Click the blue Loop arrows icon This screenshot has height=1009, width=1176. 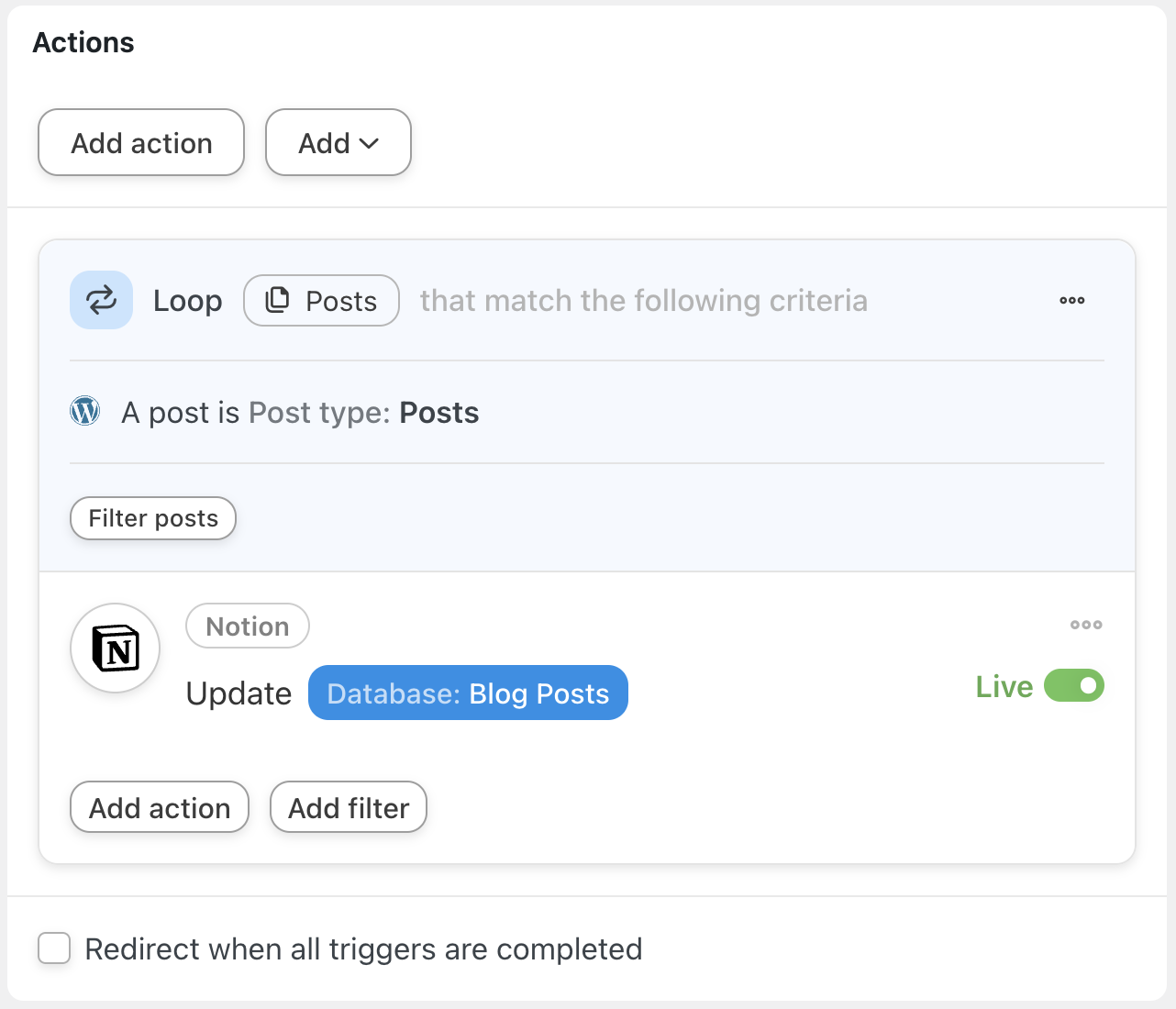coord(101,300)
